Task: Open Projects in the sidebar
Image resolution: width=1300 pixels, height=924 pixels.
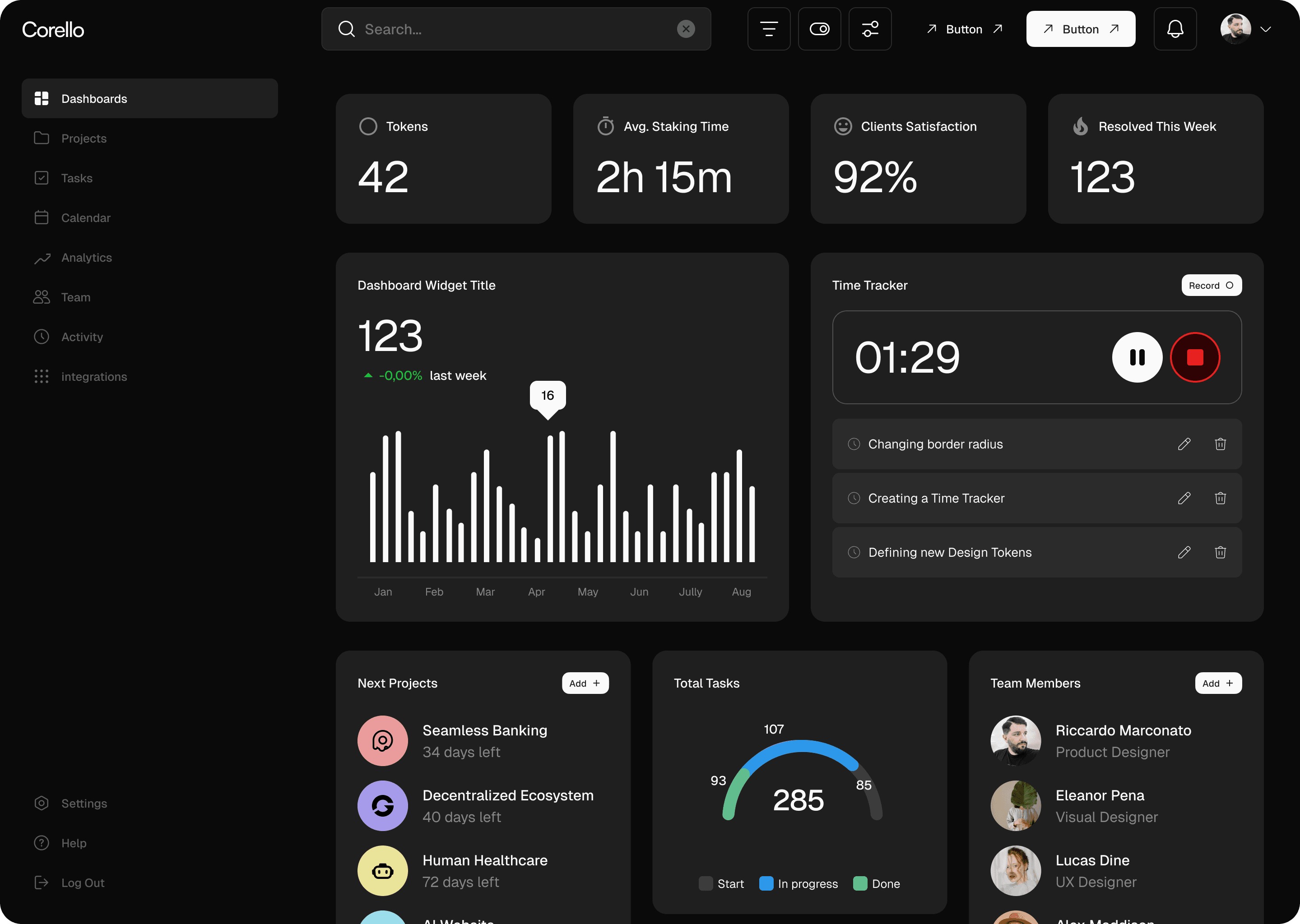Action: (x=150, y=138)
